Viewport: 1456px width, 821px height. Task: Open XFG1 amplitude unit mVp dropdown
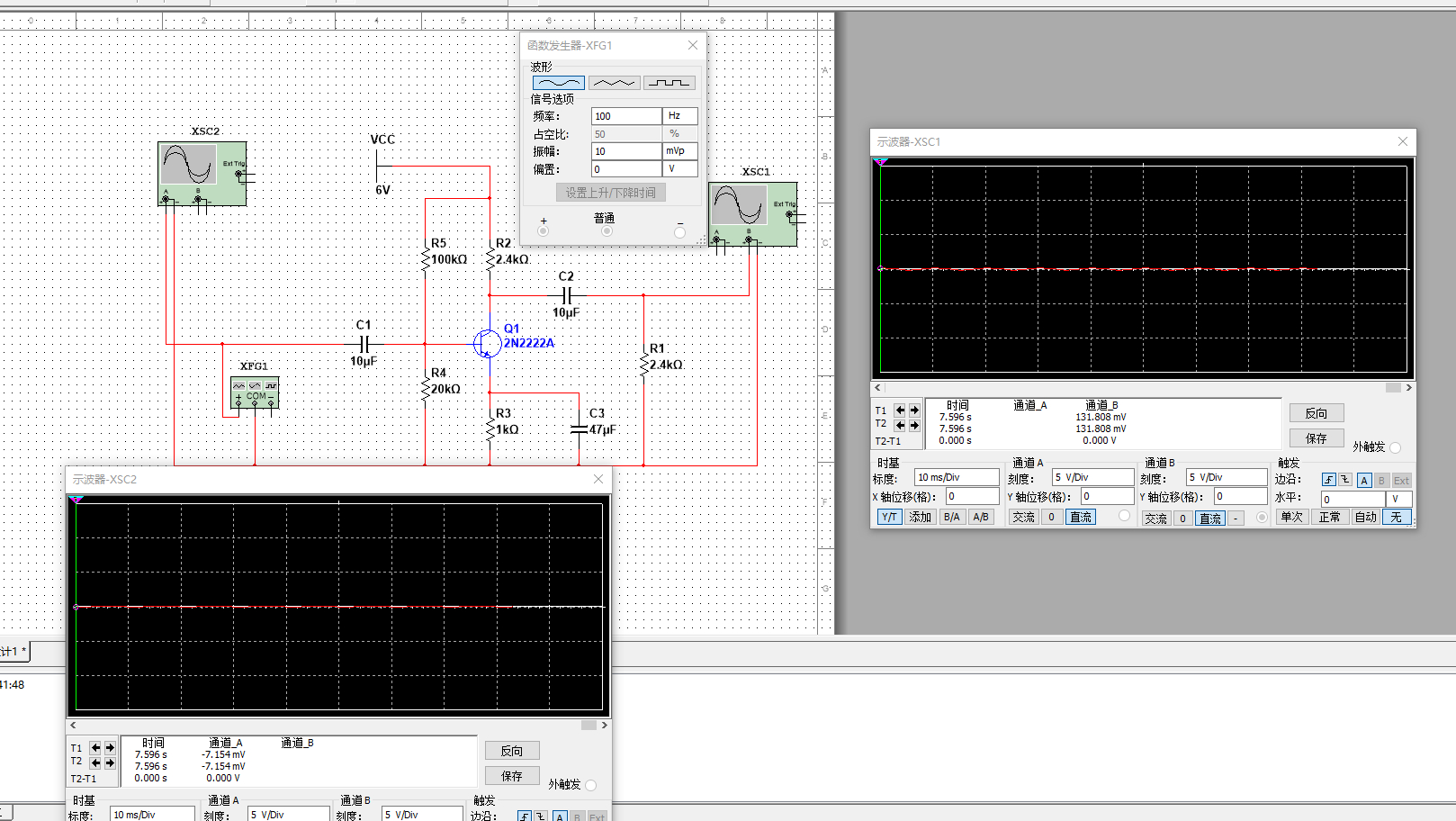pos(679,151)
